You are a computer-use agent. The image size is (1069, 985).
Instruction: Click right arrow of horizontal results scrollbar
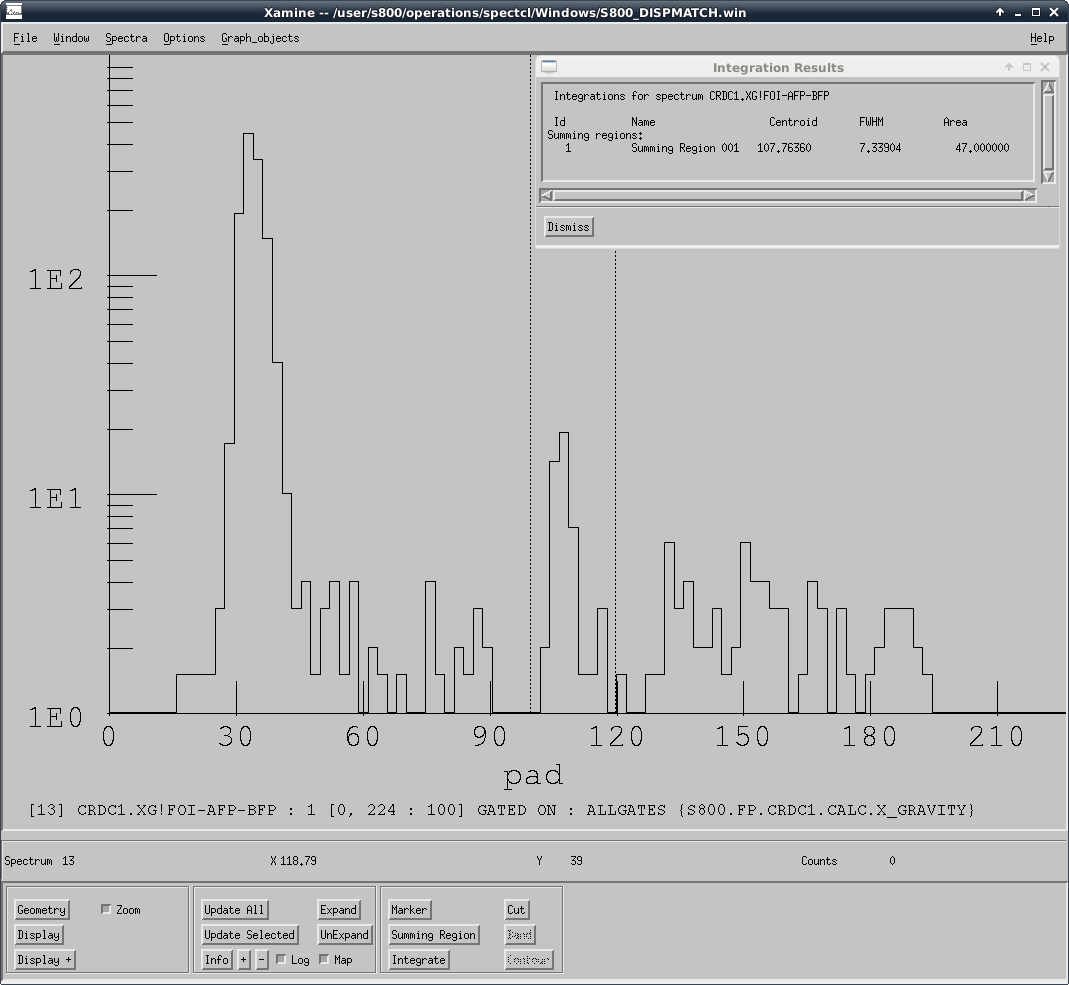pyautogui.click(x=1028, y=196)
